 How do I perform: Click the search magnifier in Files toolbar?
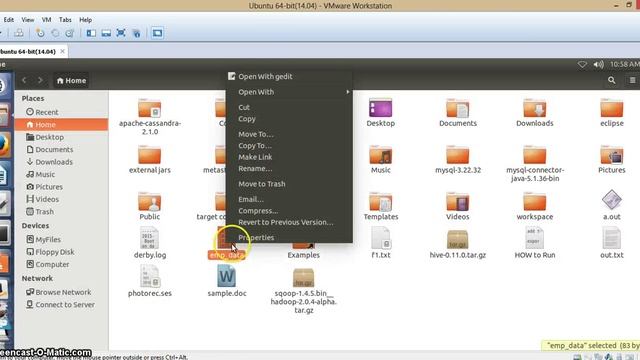pos(611,80)
